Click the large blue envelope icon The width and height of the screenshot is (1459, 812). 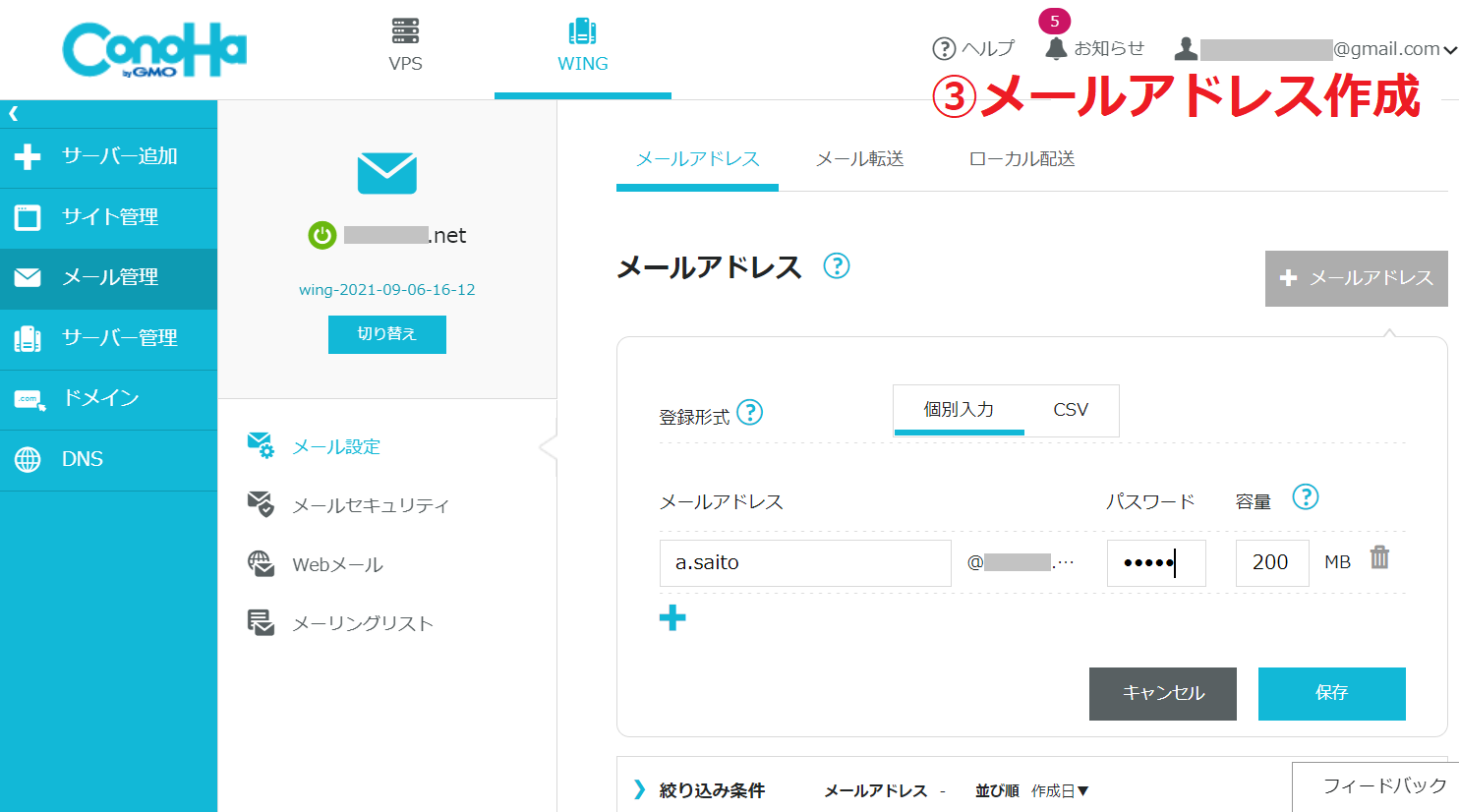coord(387,173)
